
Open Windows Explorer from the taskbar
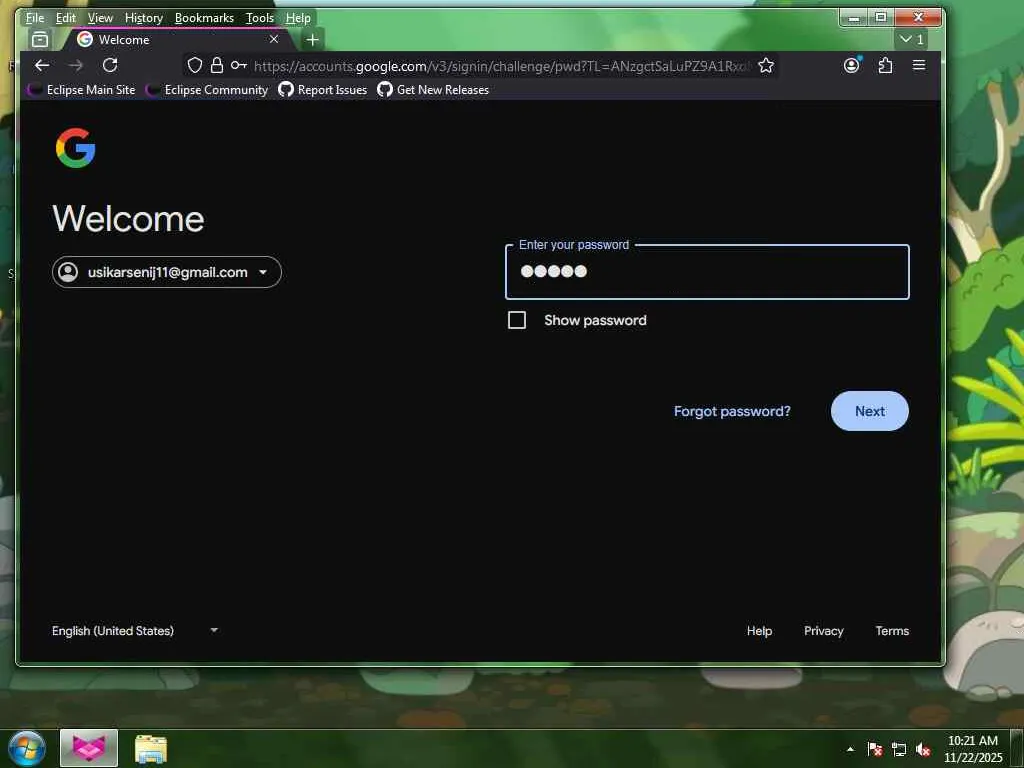[151, 748]
